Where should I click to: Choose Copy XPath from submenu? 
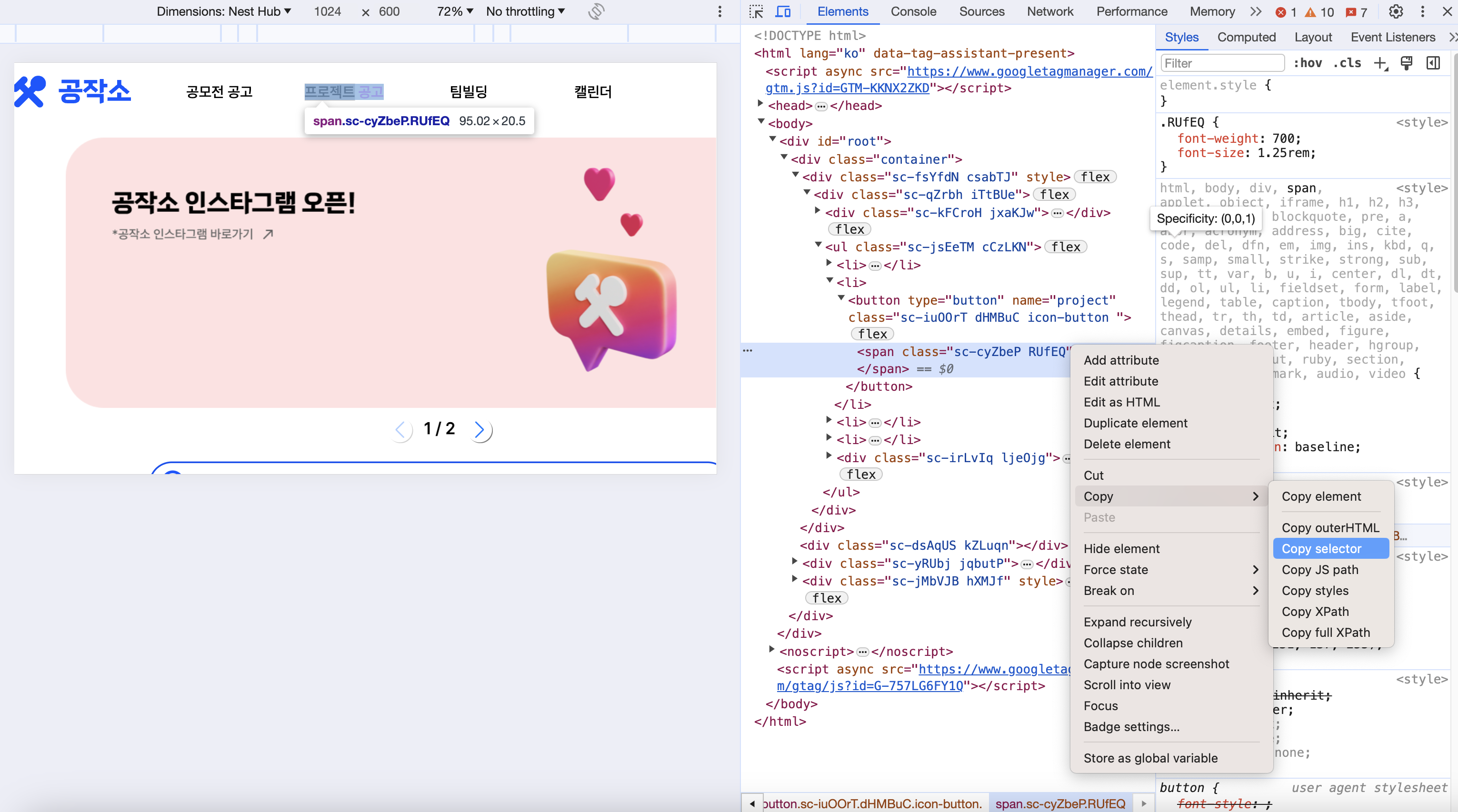pos(1331,612)
